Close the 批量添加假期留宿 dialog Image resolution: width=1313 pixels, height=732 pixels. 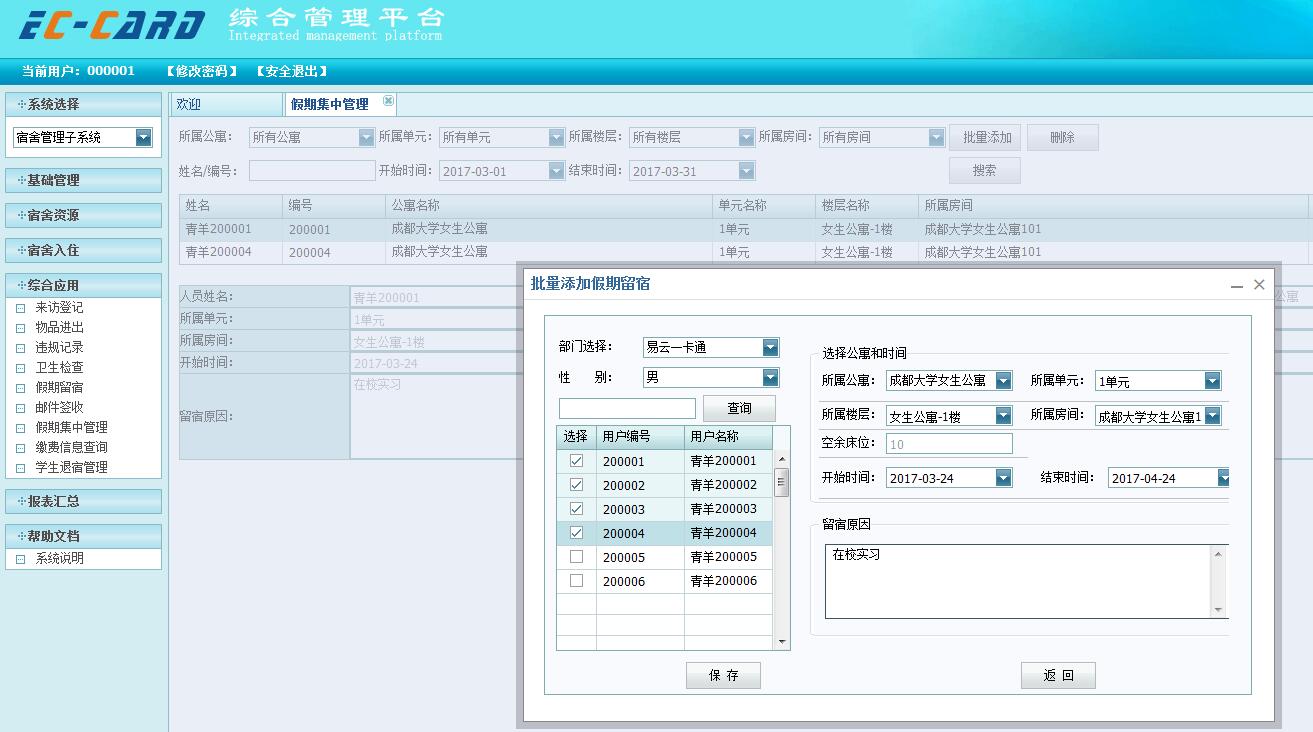pos(1259,285)
